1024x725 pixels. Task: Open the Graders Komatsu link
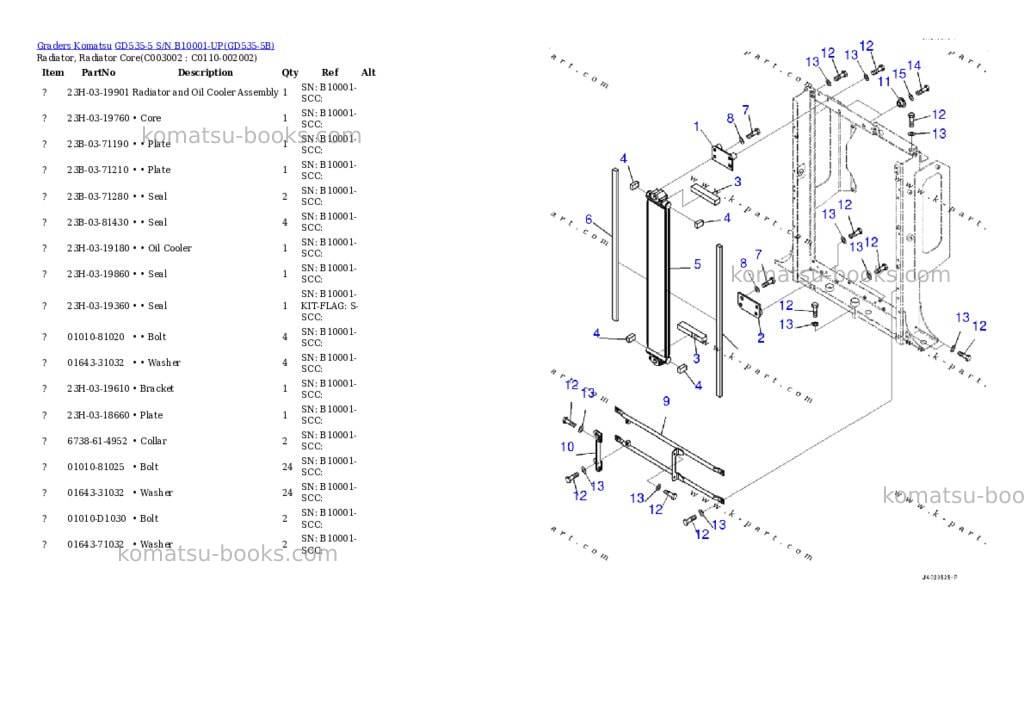click(74, 46)
